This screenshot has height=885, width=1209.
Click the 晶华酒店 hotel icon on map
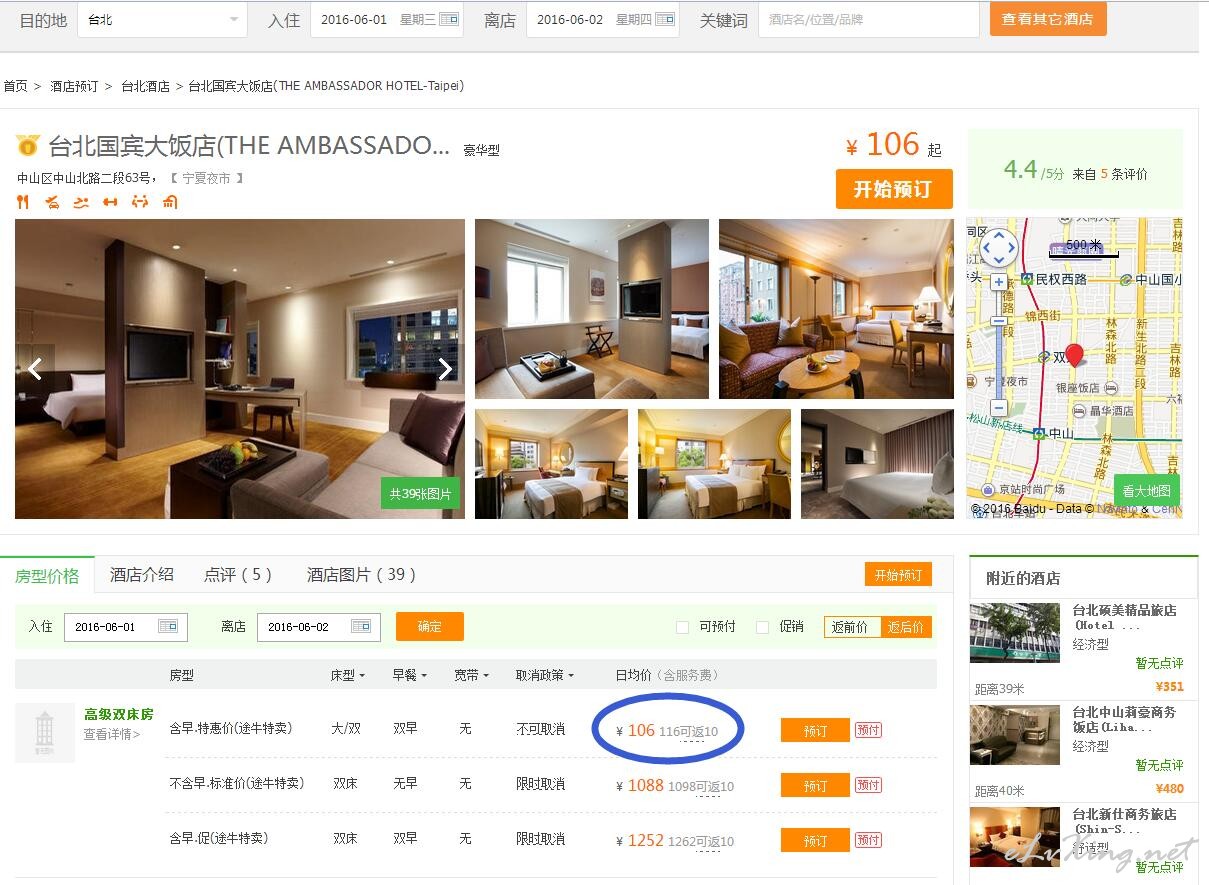[1080, 411]
